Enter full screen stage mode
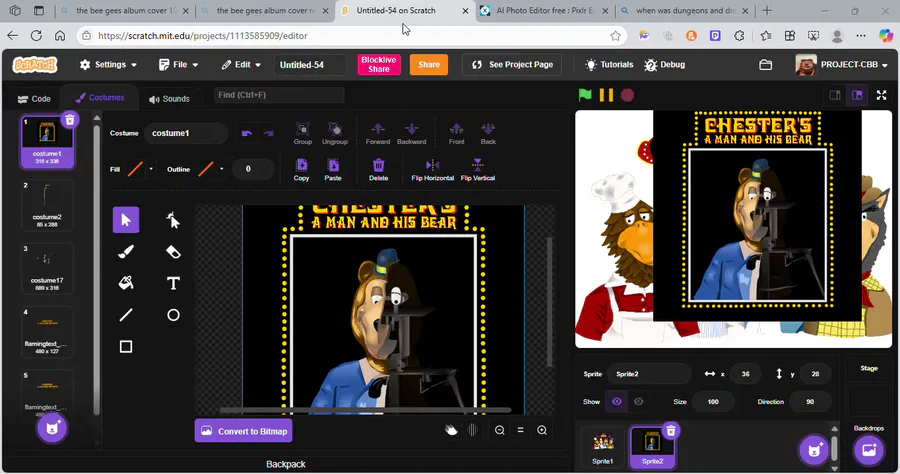This screenshot has width=900, height=474. pos(882,95)
